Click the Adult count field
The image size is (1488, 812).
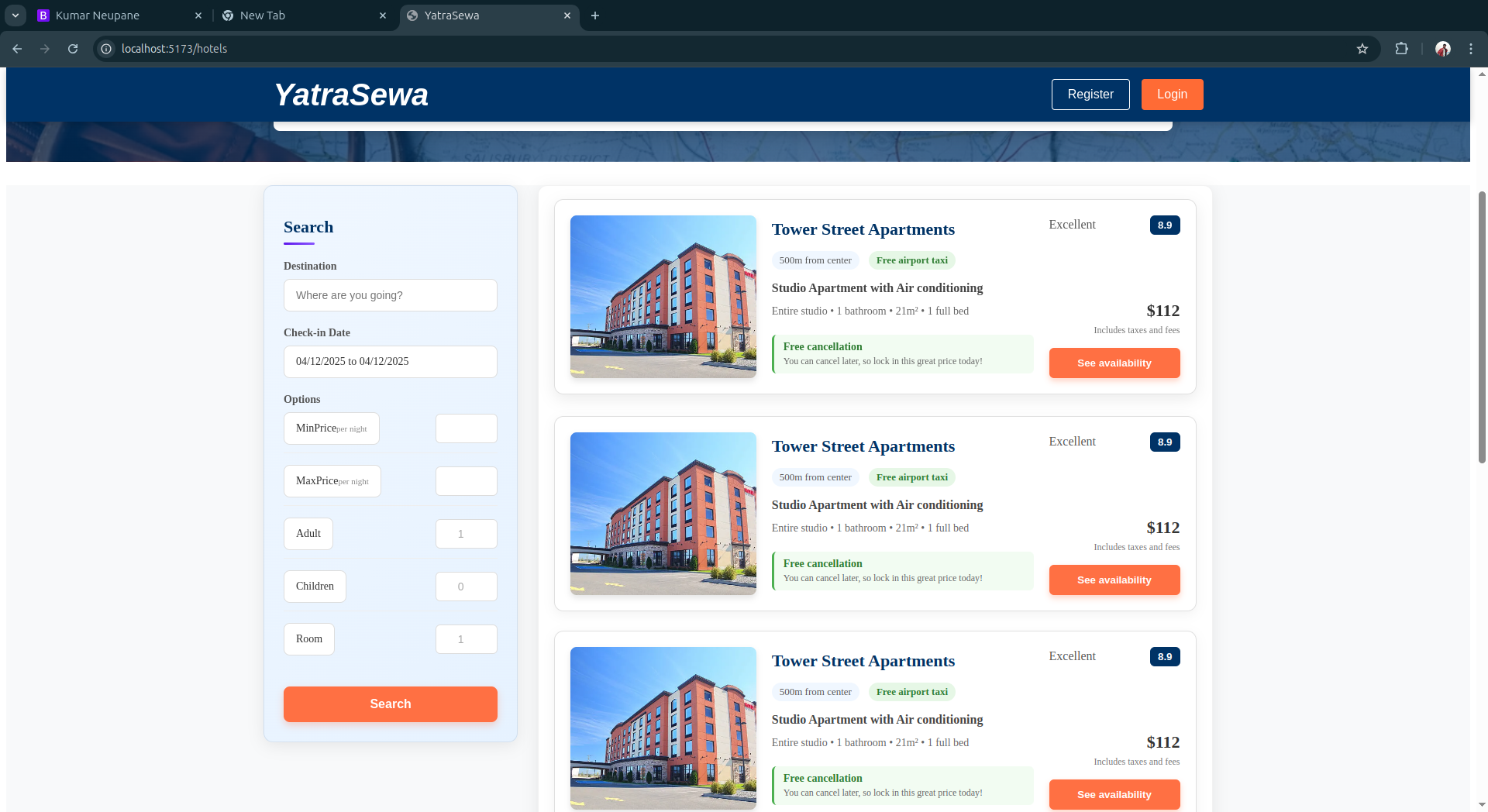466,534
